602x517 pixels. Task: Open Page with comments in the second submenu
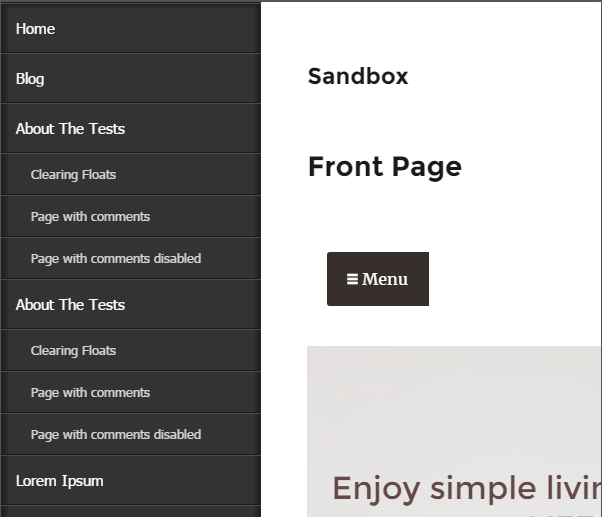click(x=131, y=392)
